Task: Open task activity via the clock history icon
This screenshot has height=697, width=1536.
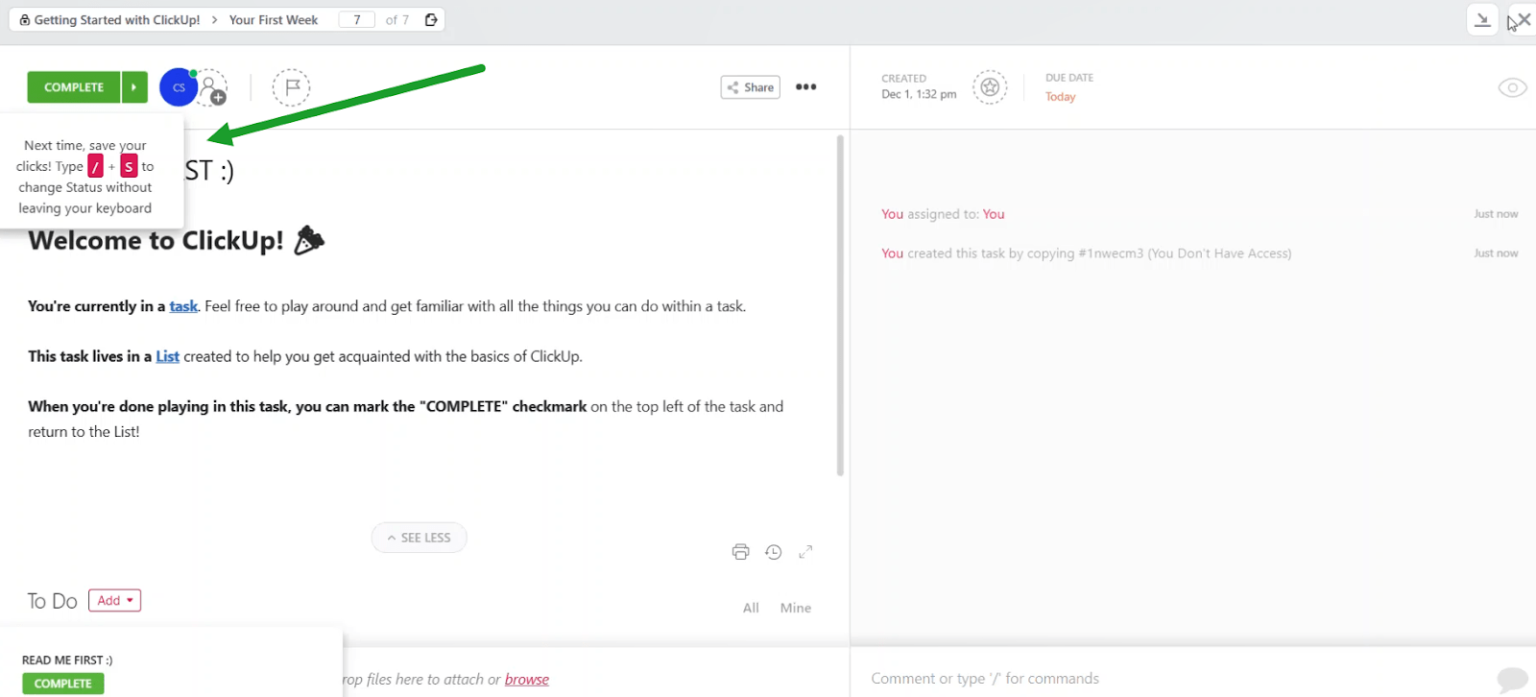Action: pos(774,551)
